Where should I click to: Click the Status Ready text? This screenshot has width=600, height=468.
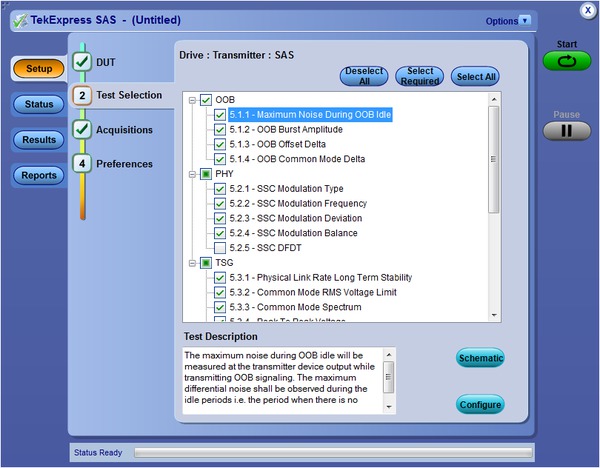click(x=98, y=453)
